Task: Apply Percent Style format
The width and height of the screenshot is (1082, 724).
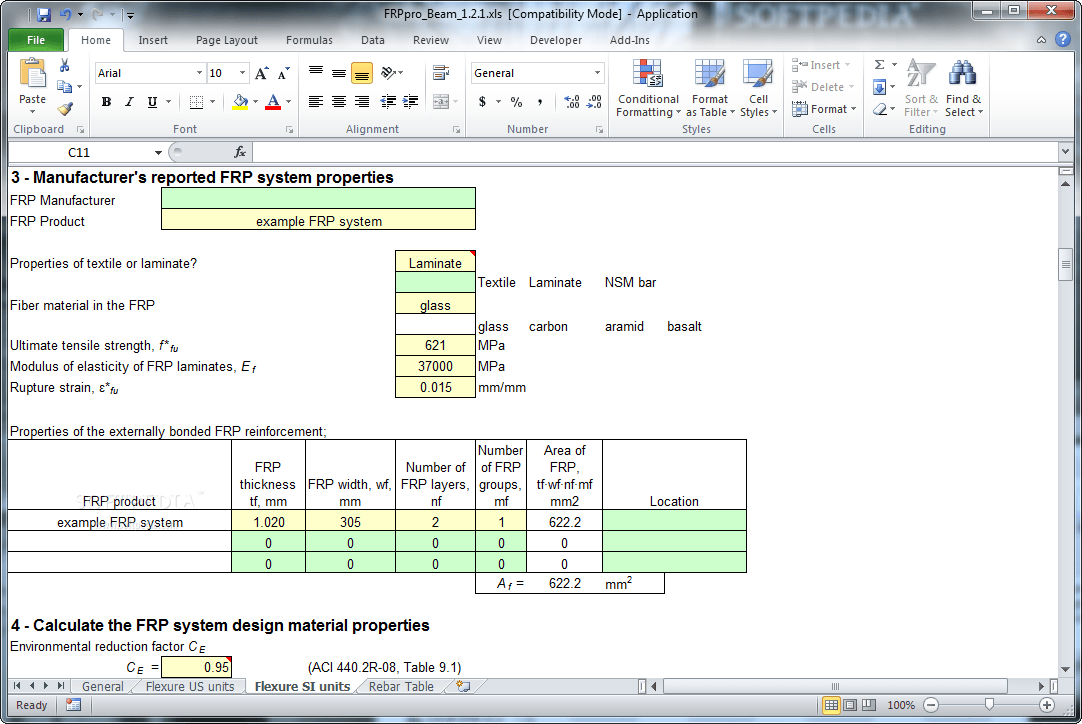Action: 516,102
